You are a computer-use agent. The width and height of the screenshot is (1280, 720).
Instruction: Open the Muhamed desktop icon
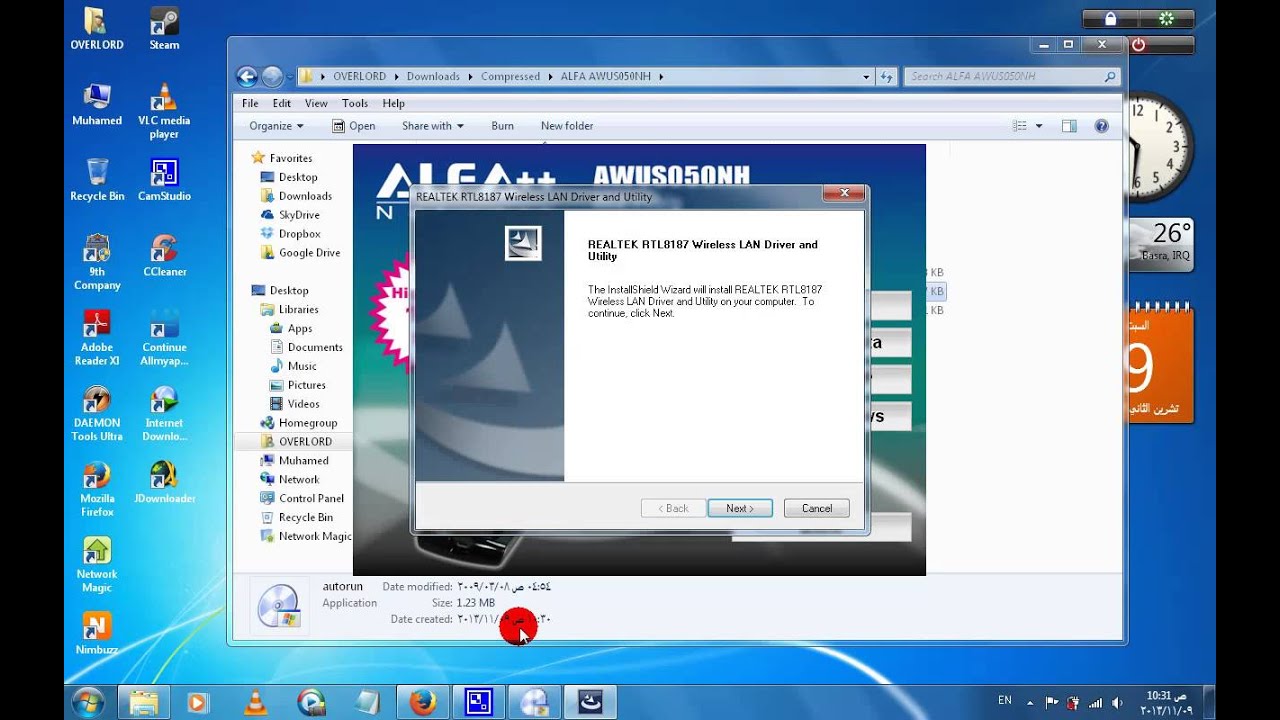(97, 104)
